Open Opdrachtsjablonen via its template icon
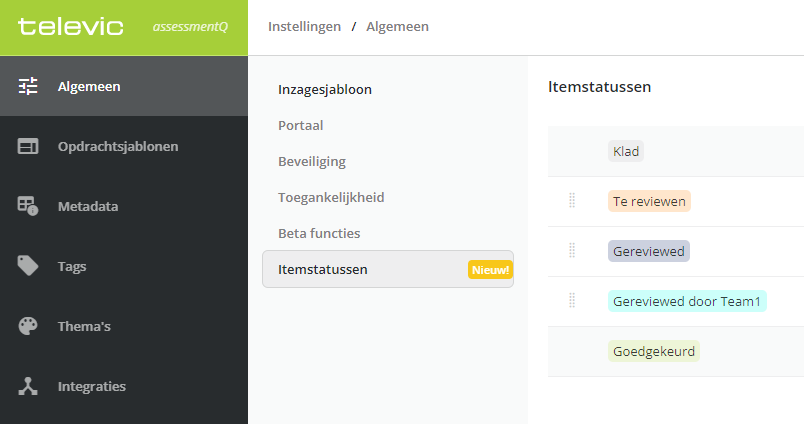 [x=28, y=146]
